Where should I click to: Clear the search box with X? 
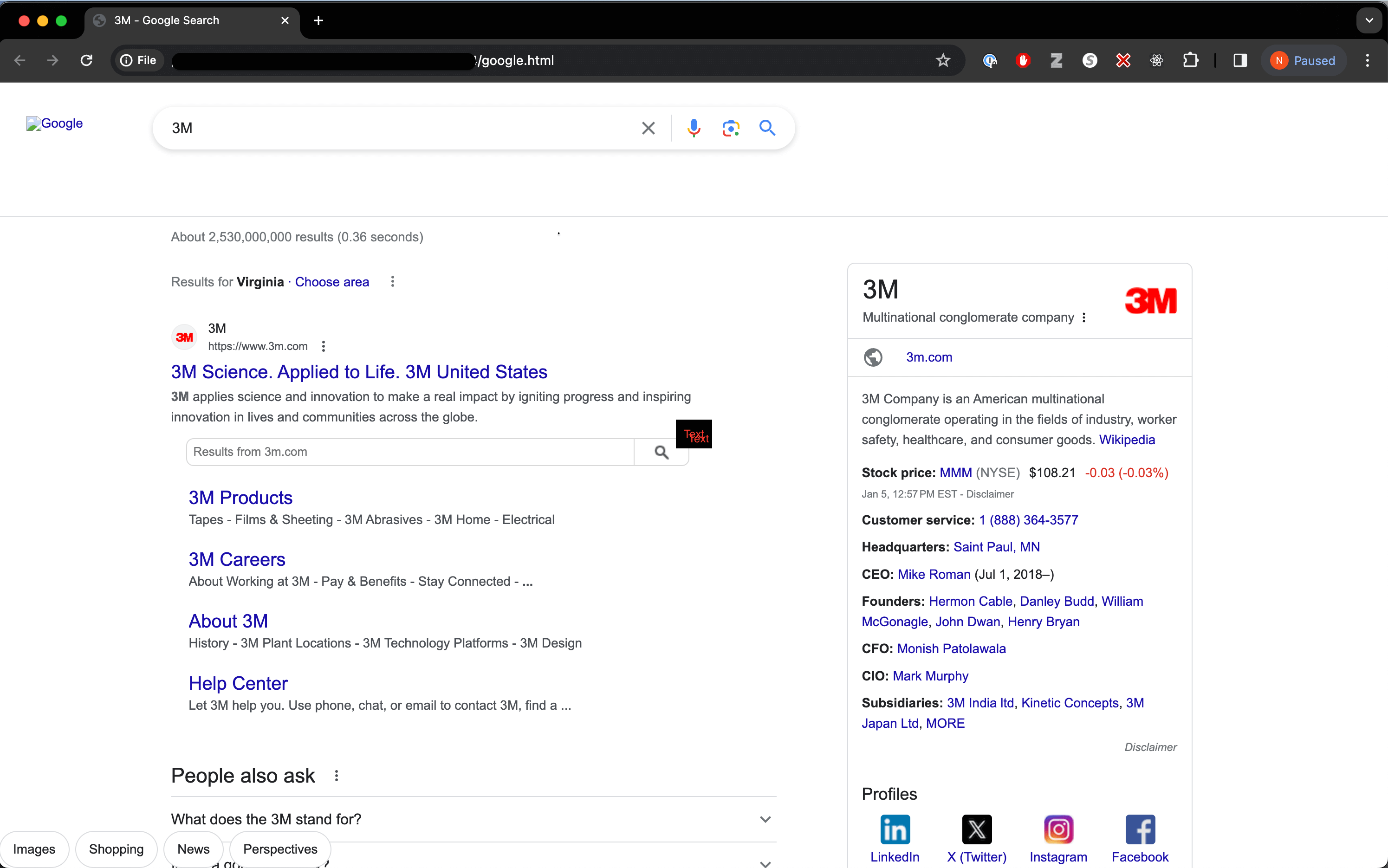point(648,128)
